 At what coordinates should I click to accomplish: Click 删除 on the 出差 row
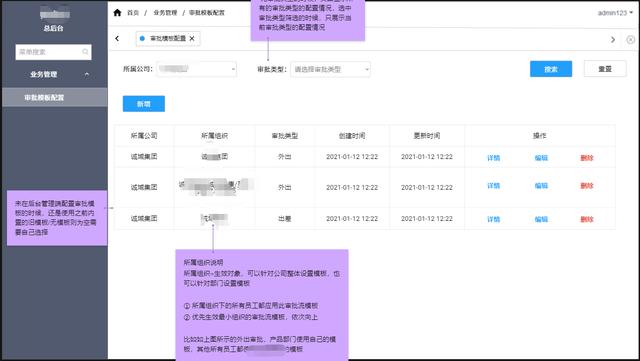(587, 219)
